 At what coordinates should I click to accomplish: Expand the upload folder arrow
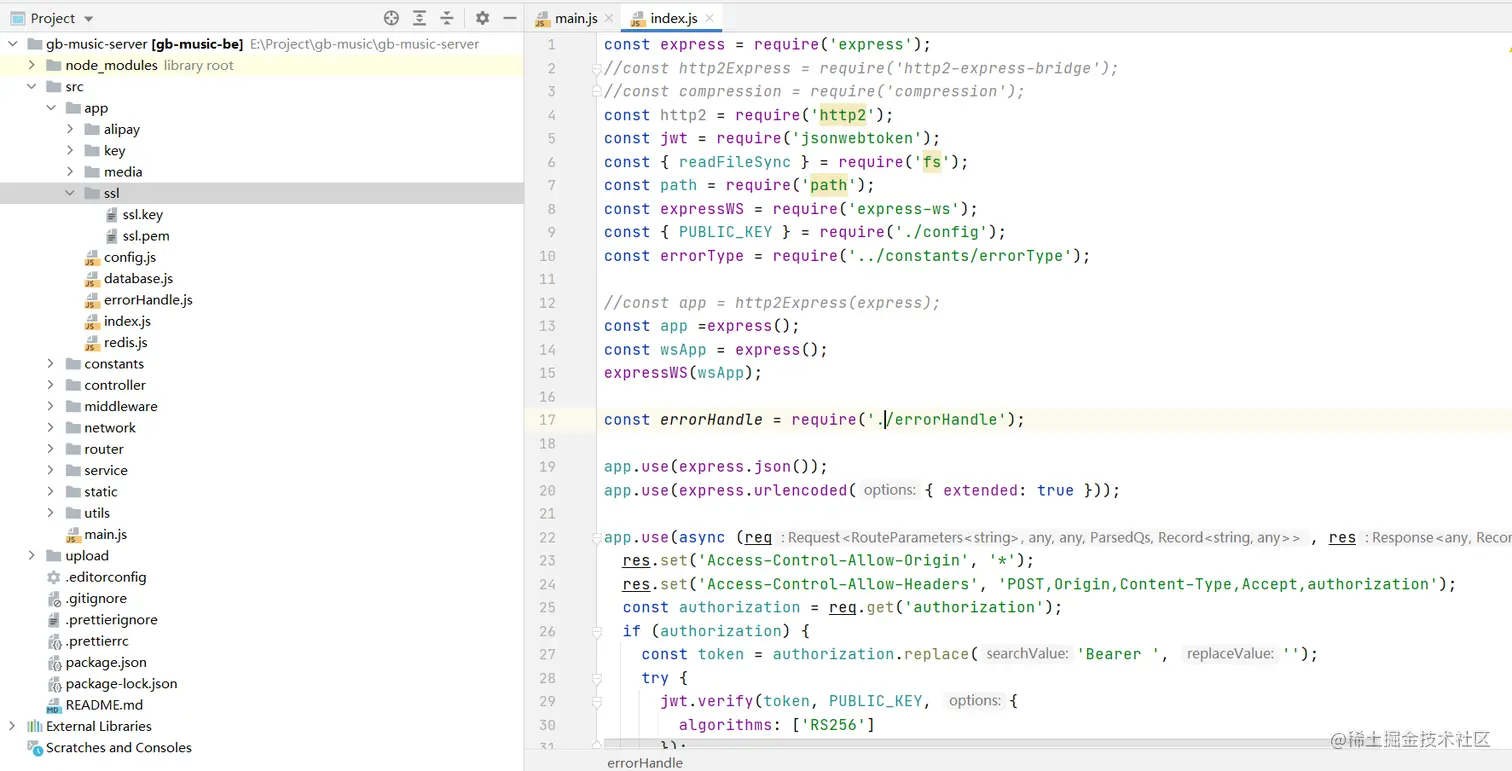pyautogui.click(x=32, y=556)
